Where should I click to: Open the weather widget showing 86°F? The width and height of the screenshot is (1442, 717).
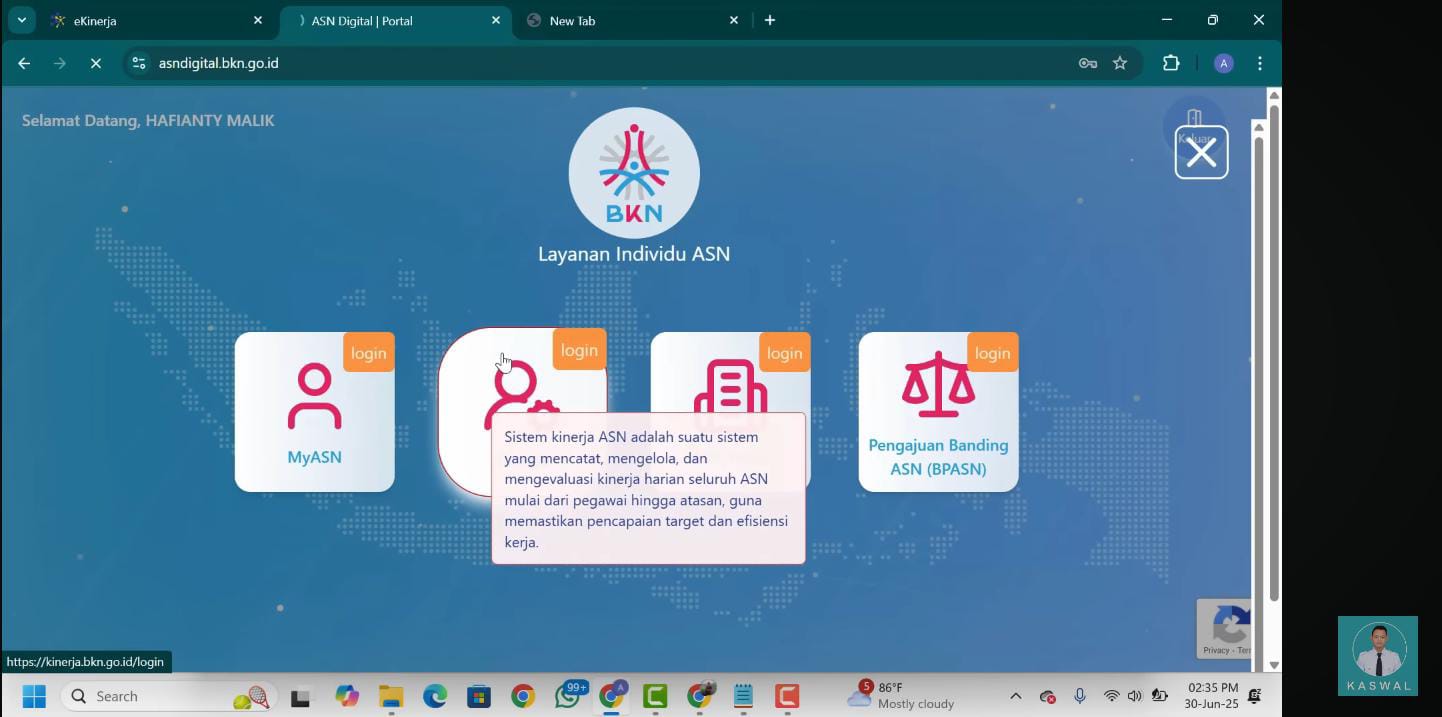click(x=901, y=695)
